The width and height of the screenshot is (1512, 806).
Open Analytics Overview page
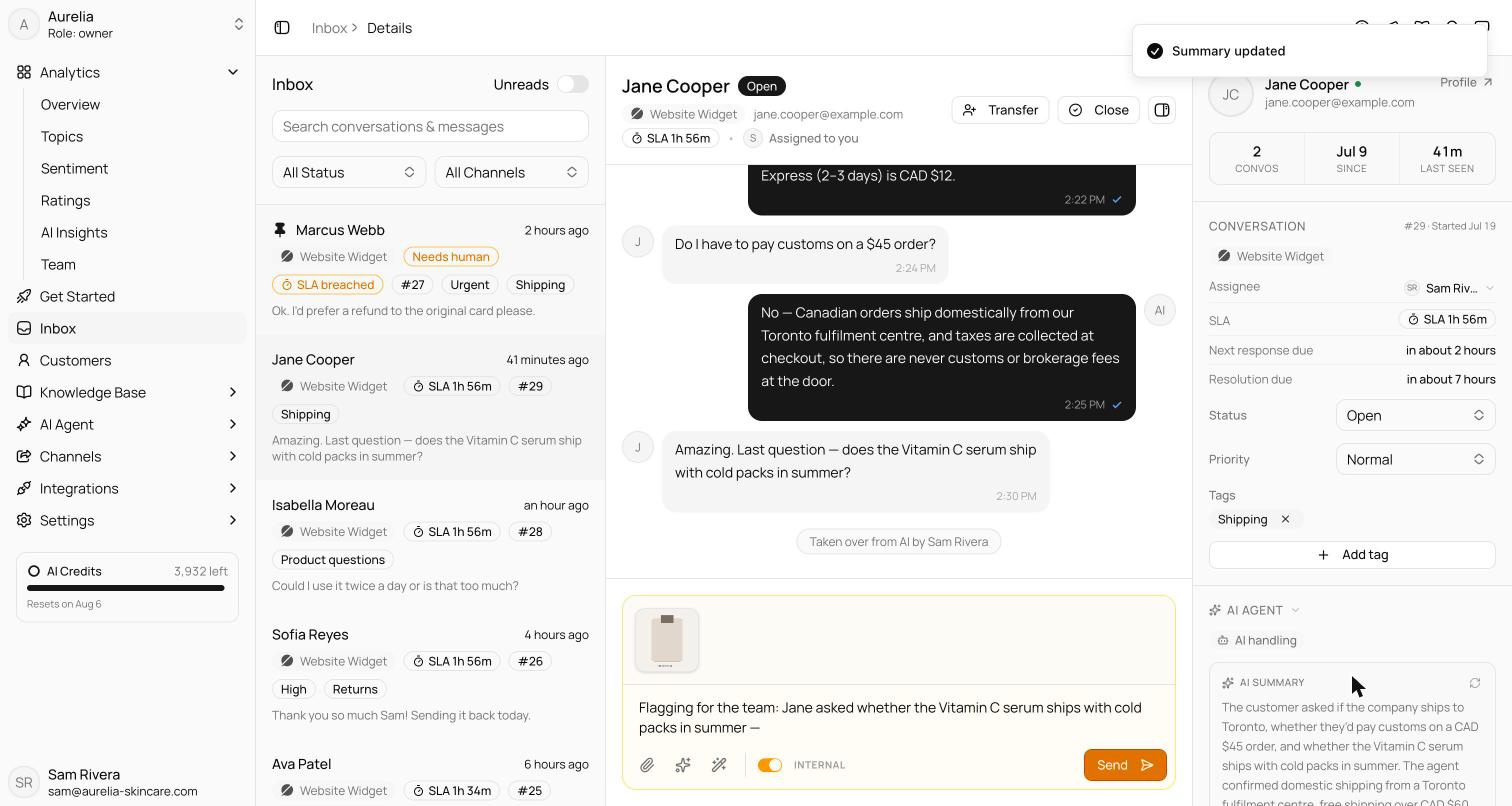click(70, 104)
